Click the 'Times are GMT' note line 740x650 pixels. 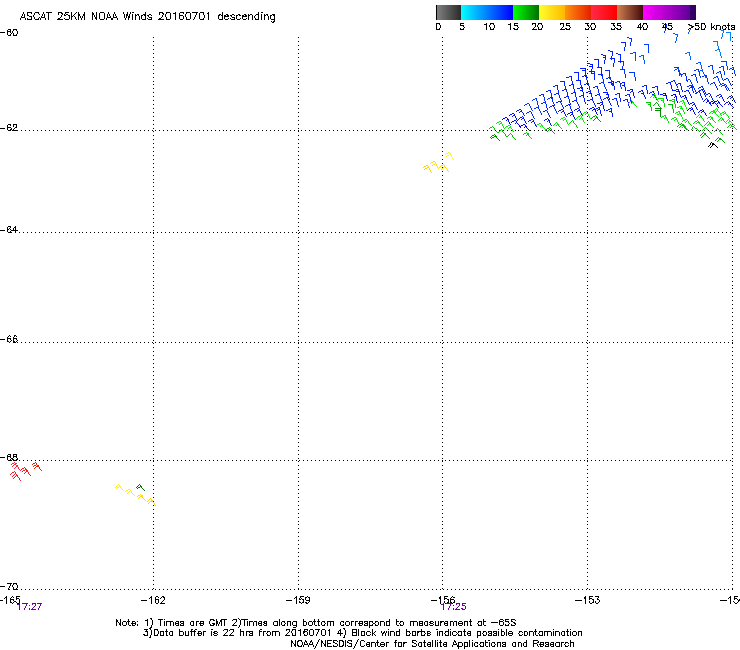click(315, 623)
